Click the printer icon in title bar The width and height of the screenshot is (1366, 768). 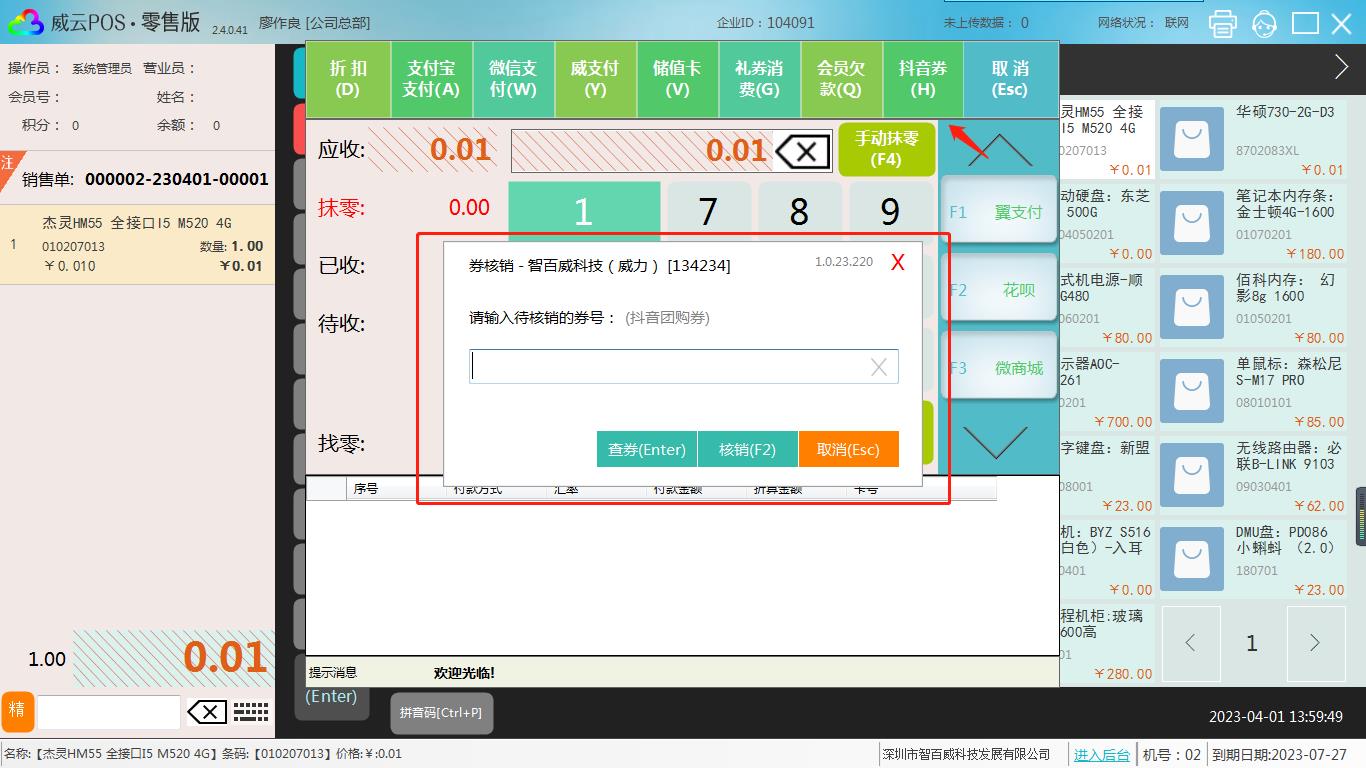1222,23
